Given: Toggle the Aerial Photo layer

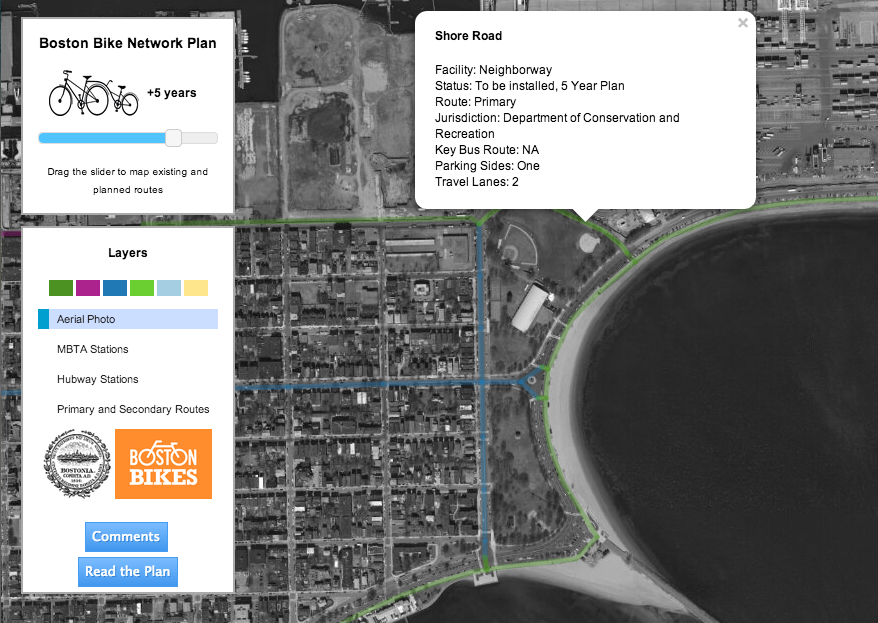Looking at the screenshot, I should point(128,319).
